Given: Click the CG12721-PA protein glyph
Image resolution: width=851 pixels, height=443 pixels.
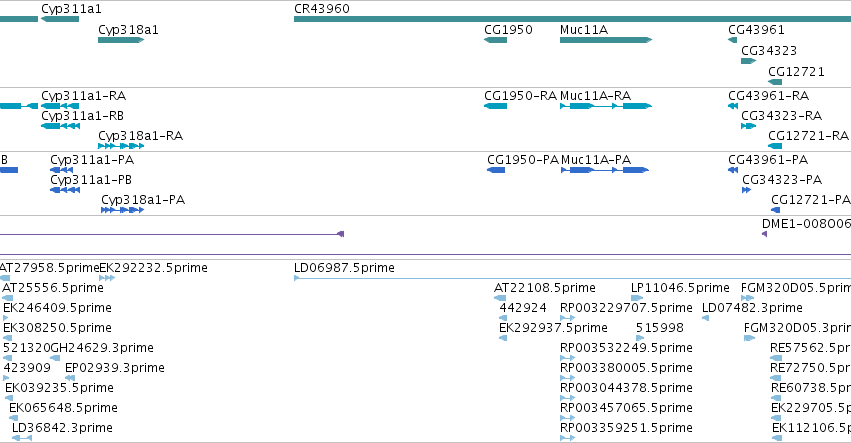Looking at the screenshot, I should [776, 210].
